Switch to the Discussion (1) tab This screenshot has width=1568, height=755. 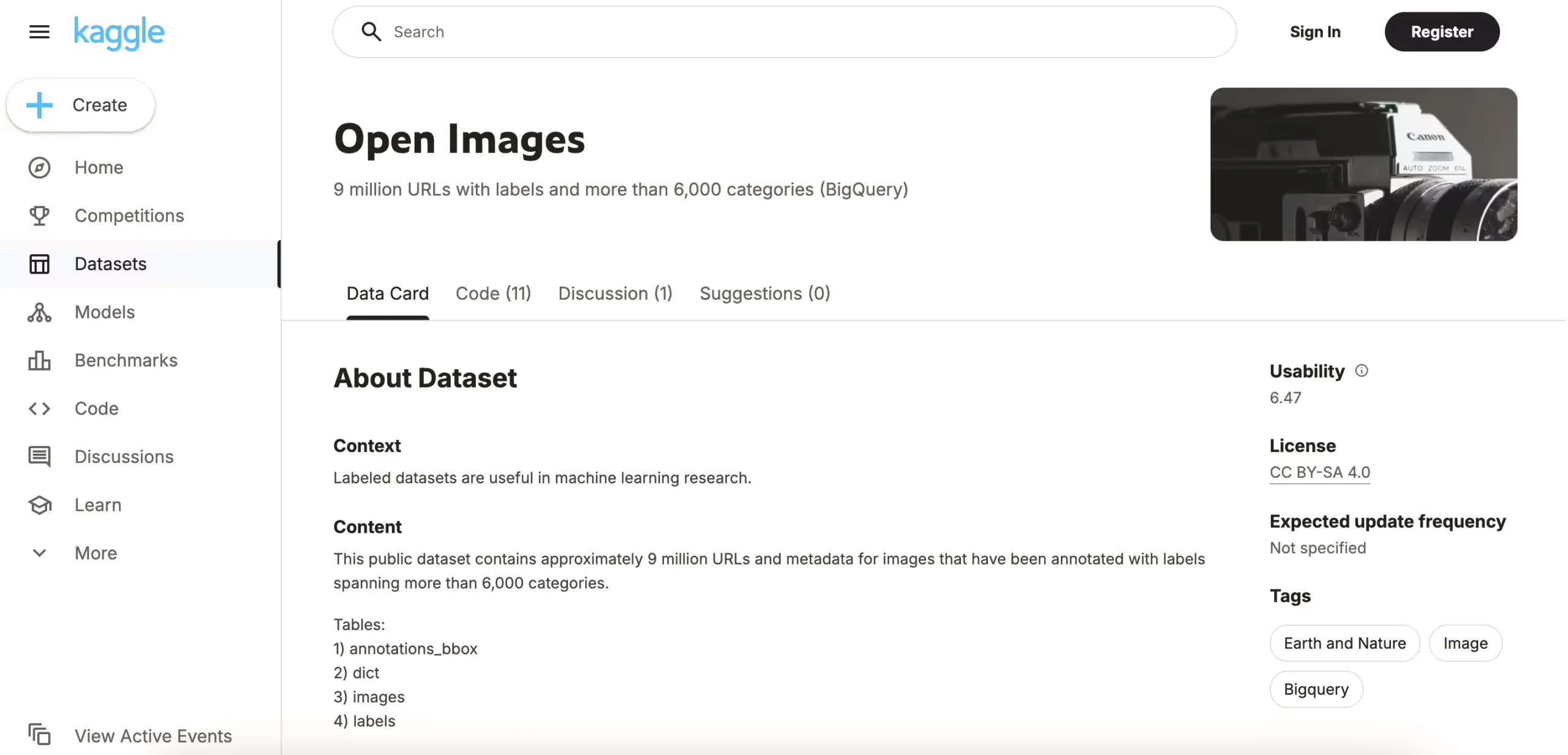pos(615,294)
